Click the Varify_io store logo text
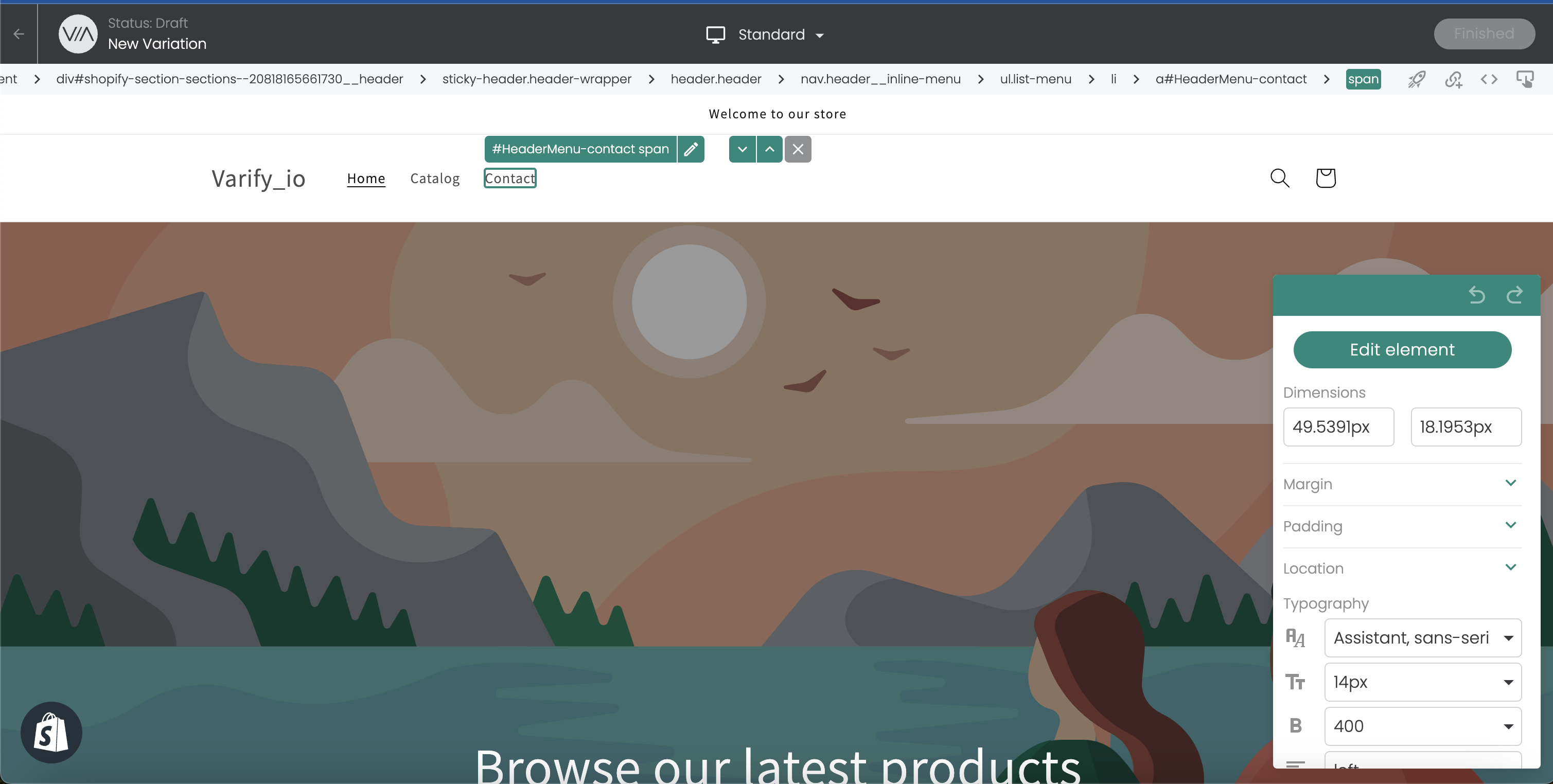Viewport: 1553px width, 784px height. [258, 179]
